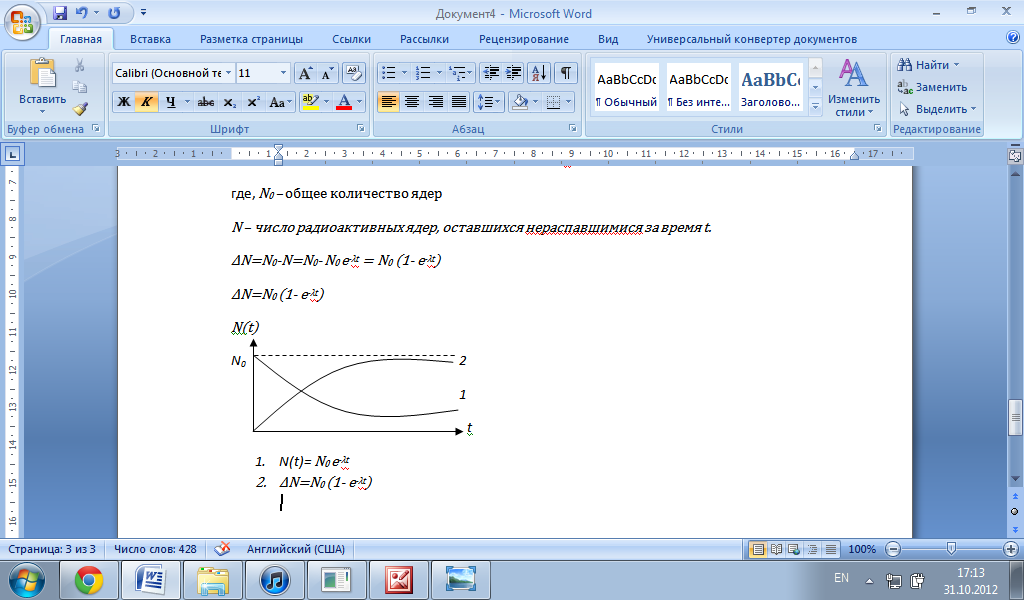Apply the yellow text highlight color
The width and height of the screenshot is (1024, 600).
(310, 102)
